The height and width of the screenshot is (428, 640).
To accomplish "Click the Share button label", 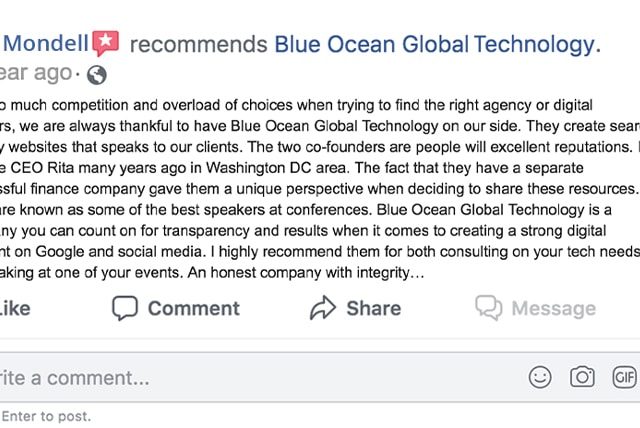I will (373, 308).
